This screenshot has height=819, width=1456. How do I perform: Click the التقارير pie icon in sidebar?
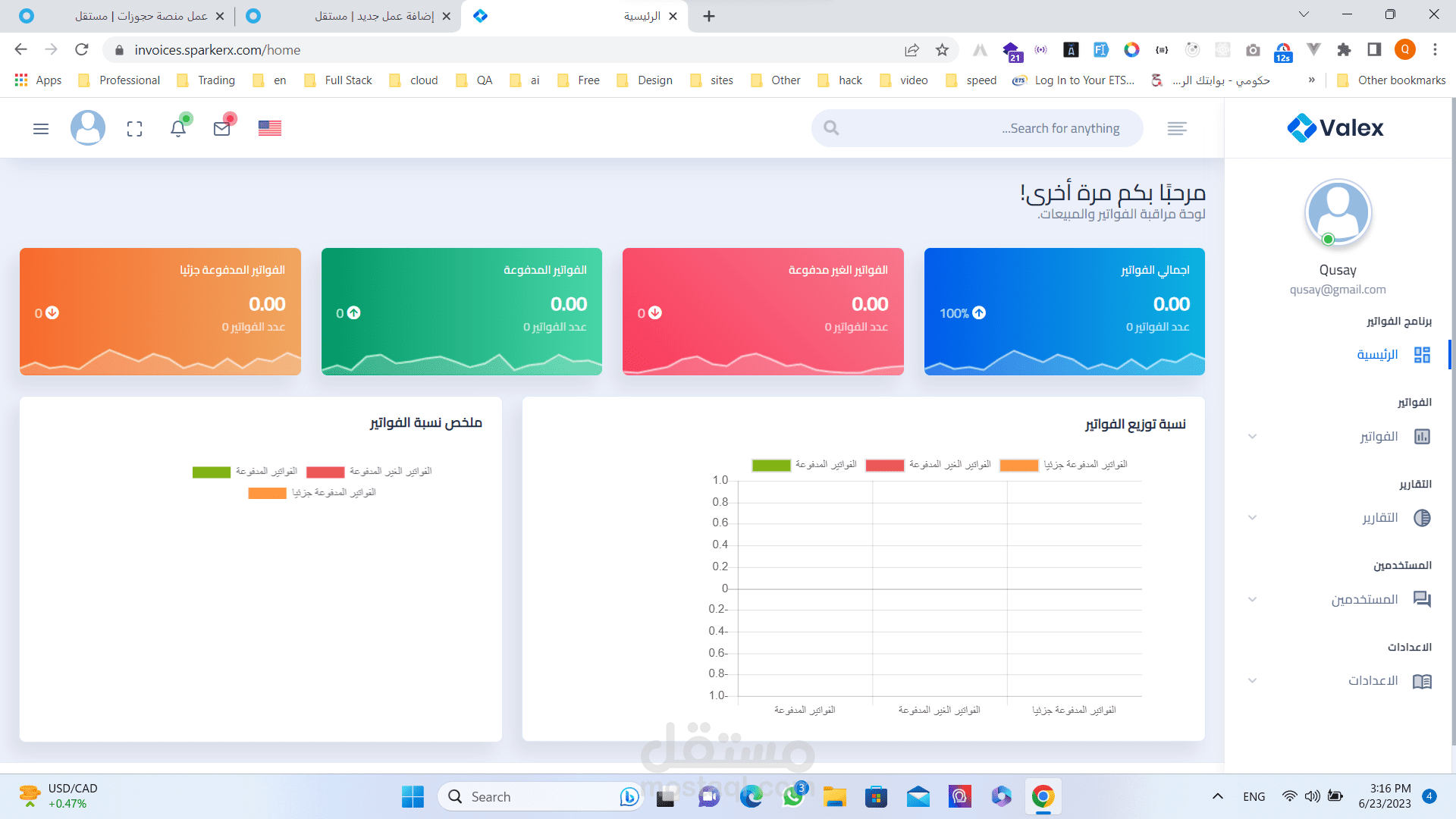[x=1422, y=518]
